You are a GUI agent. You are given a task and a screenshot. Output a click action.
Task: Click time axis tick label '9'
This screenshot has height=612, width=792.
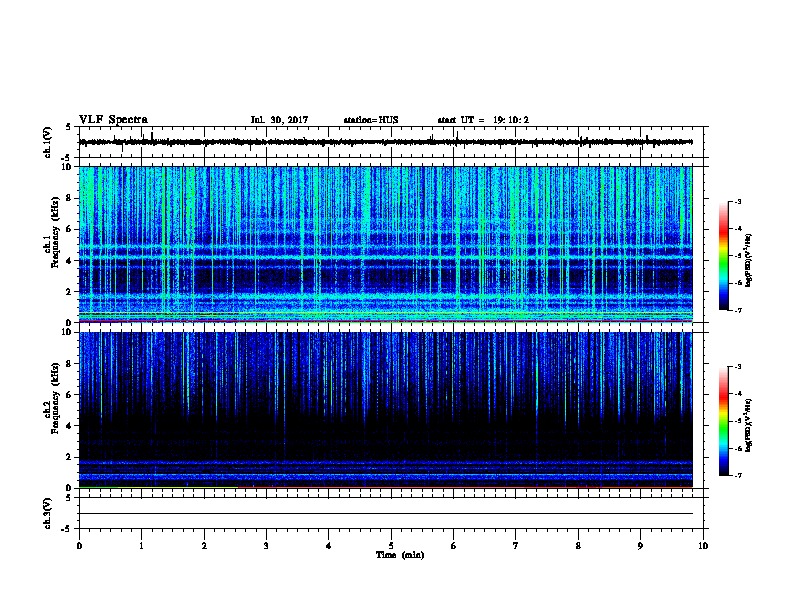click(640, 546)
